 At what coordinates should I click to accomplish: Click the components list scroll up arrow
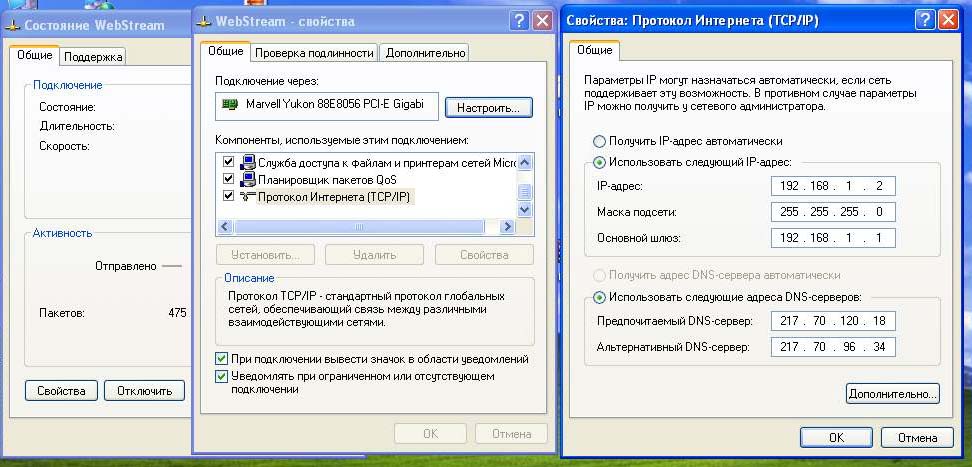click(525, 162)
